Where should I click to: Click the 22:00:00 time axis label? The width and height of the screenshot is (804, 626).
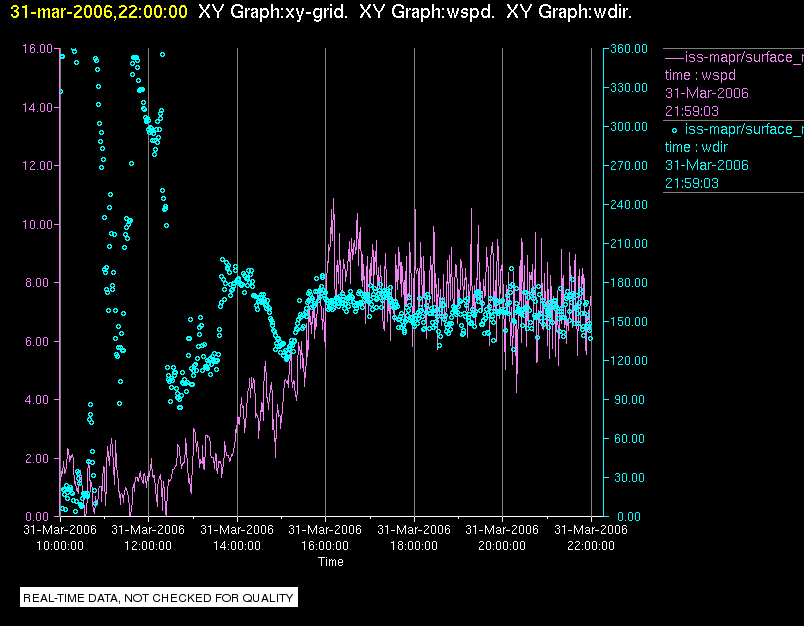click(591, 546)
